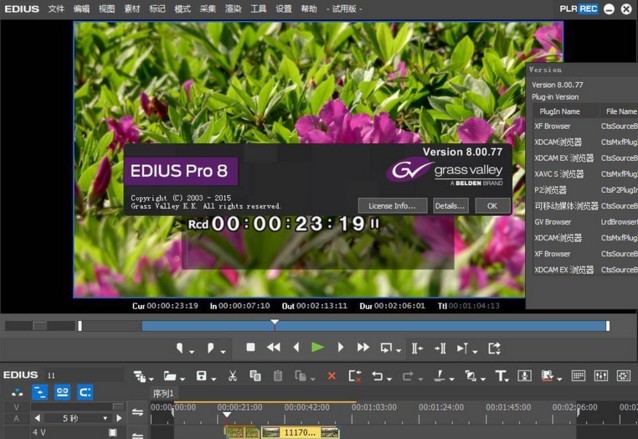Toggle Set Ripple mode blue button

coord(40,393)
